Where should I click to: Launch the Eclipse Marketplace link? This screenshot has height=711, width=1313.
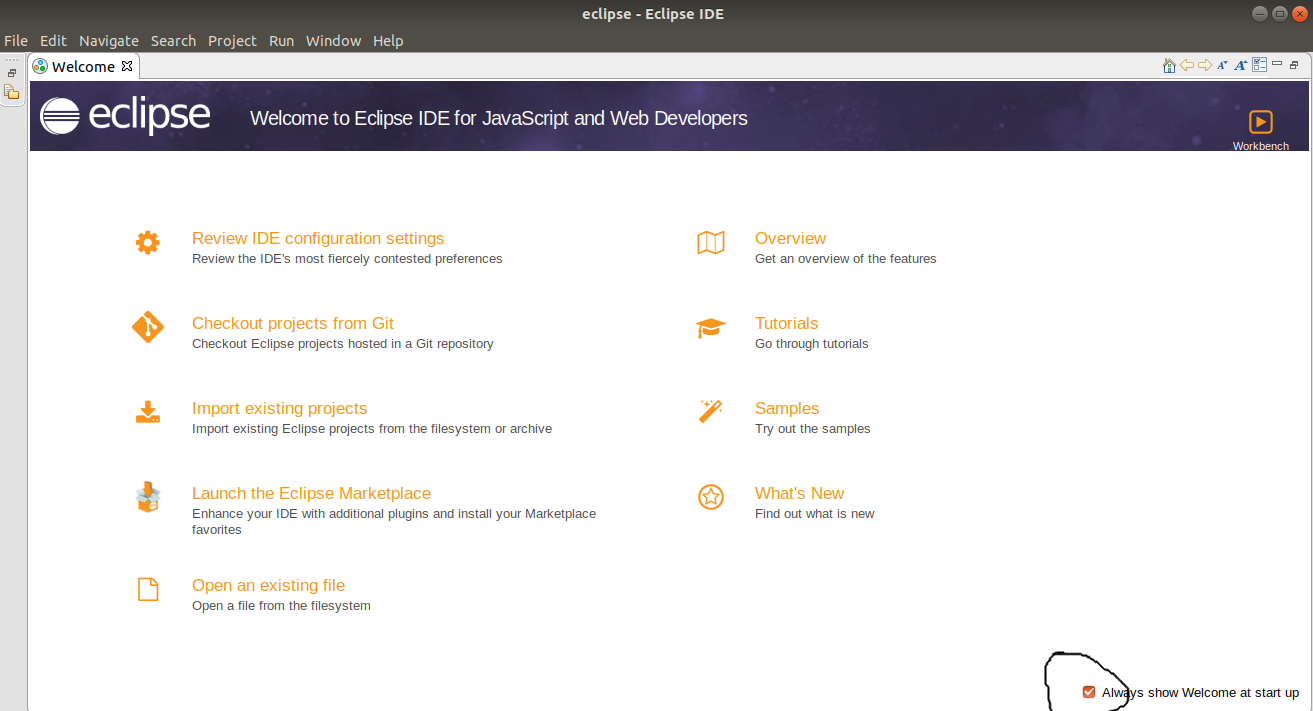(x=311, y=493)
